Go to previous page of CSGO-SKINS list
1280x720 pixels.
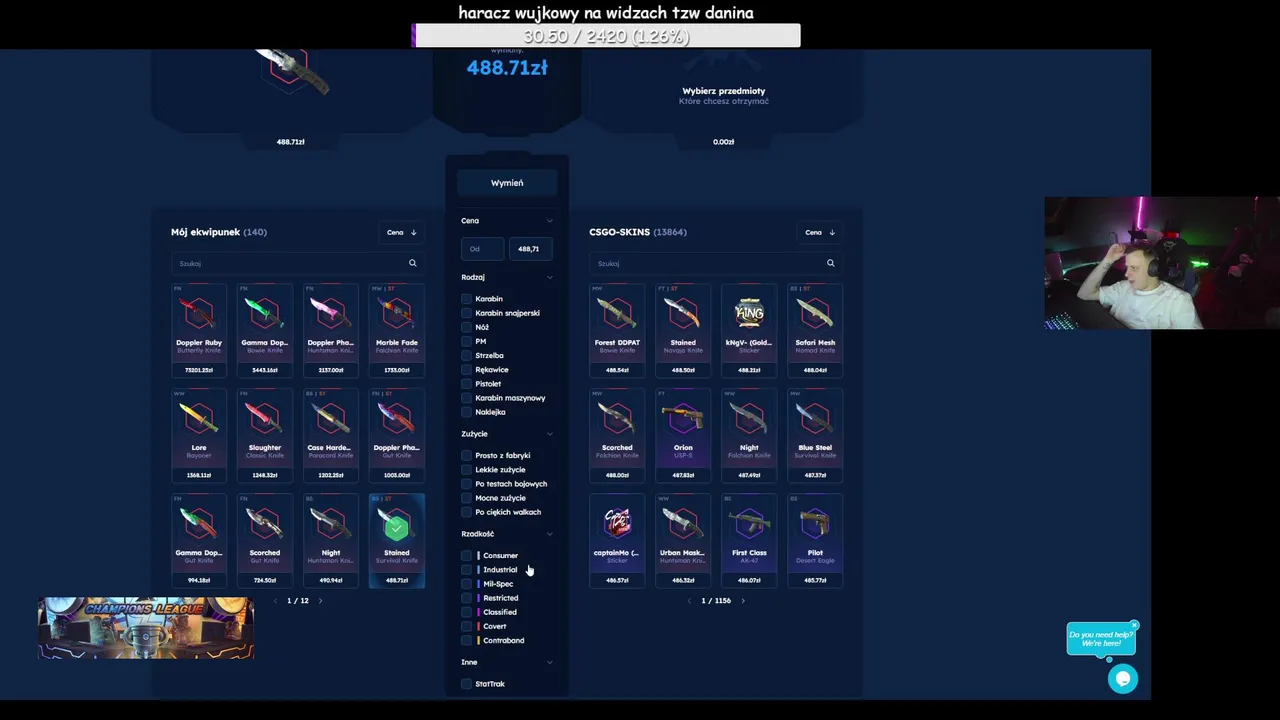[689, 600]
